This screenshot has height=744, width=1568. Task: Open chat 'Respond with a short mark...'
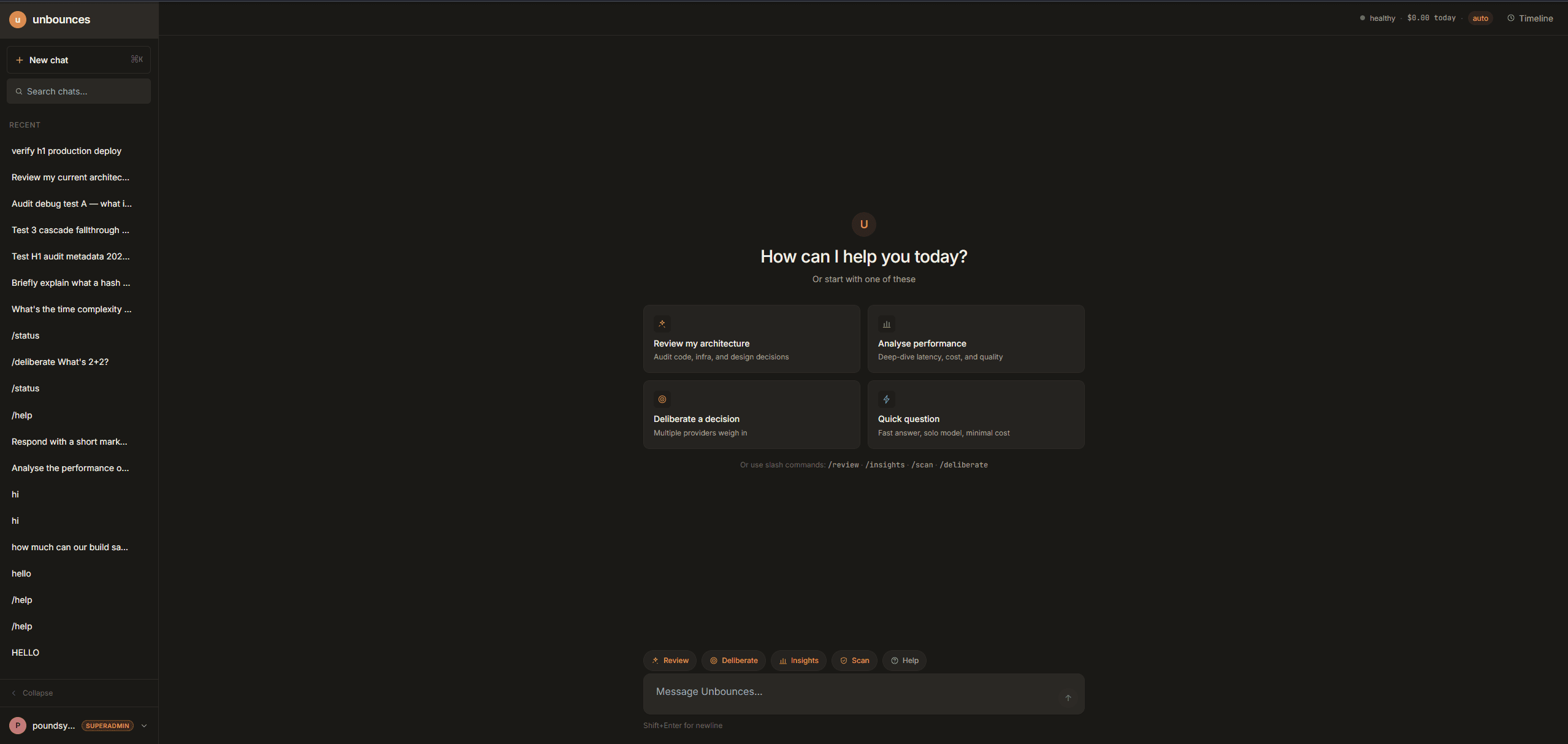coord(78,442)
